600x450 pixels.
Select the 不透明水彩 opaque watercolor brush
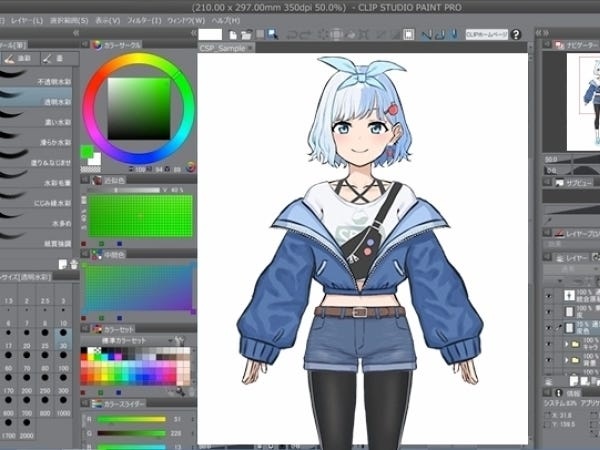pyautogui.click(x=38, y=81)
